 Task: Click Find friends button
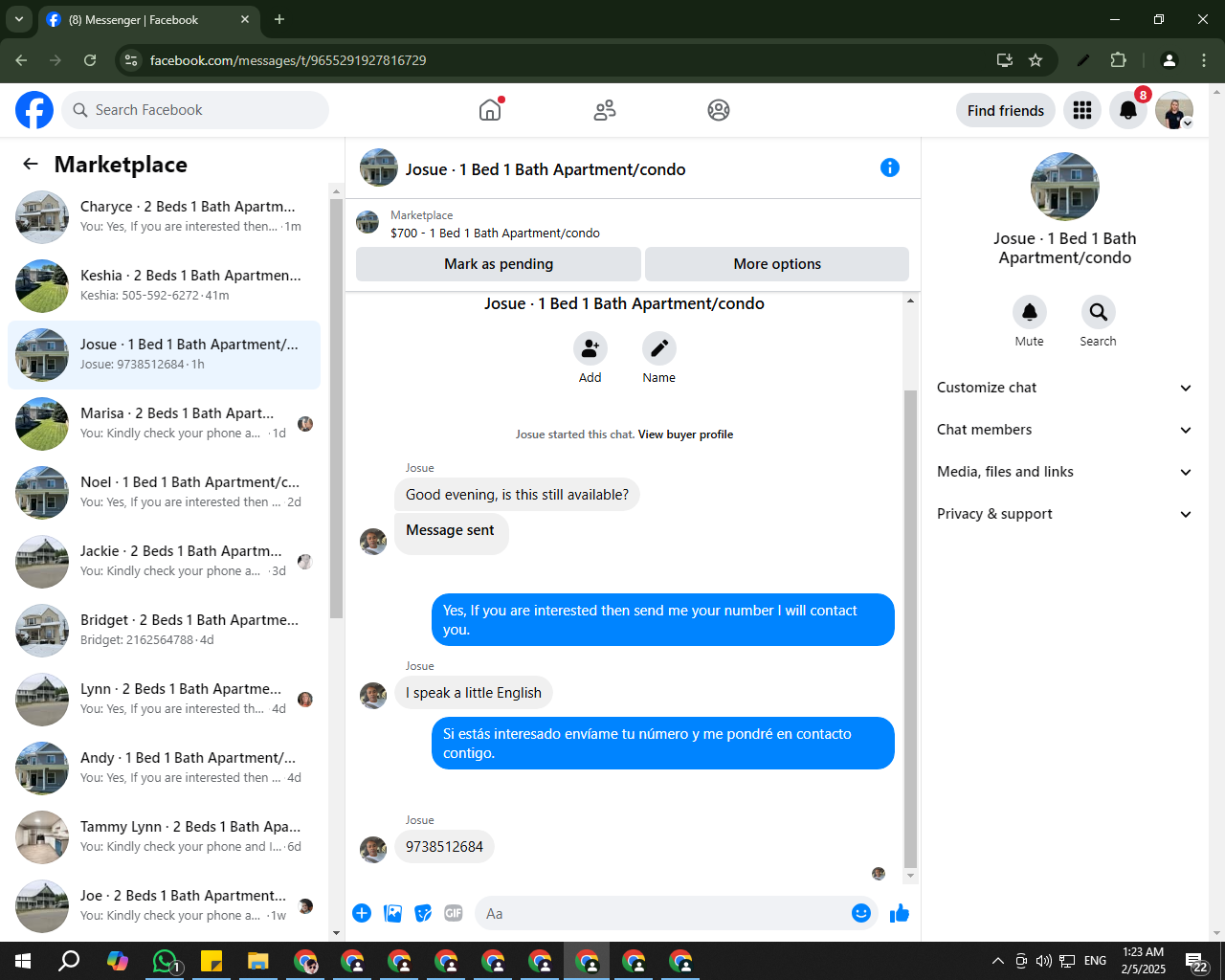(1006, 111)
